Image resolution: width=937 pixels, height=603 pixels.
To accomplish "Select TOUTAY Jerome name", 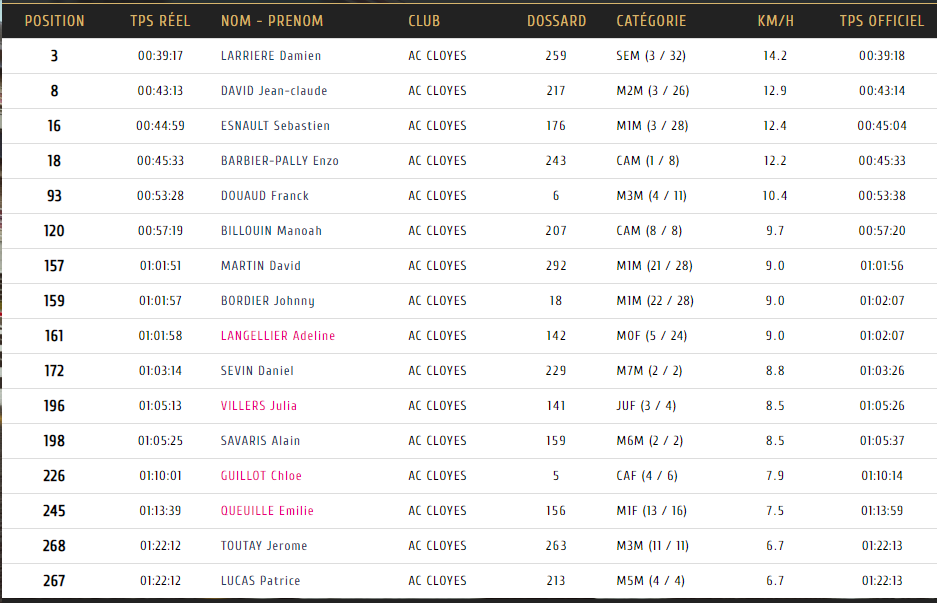I will (264, 546).
